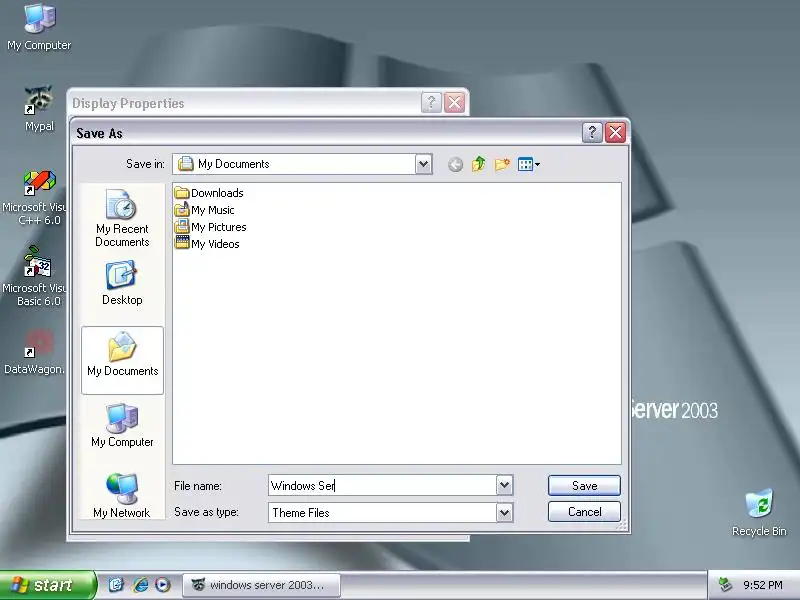Close the Save As dialog

click(615, 133)
